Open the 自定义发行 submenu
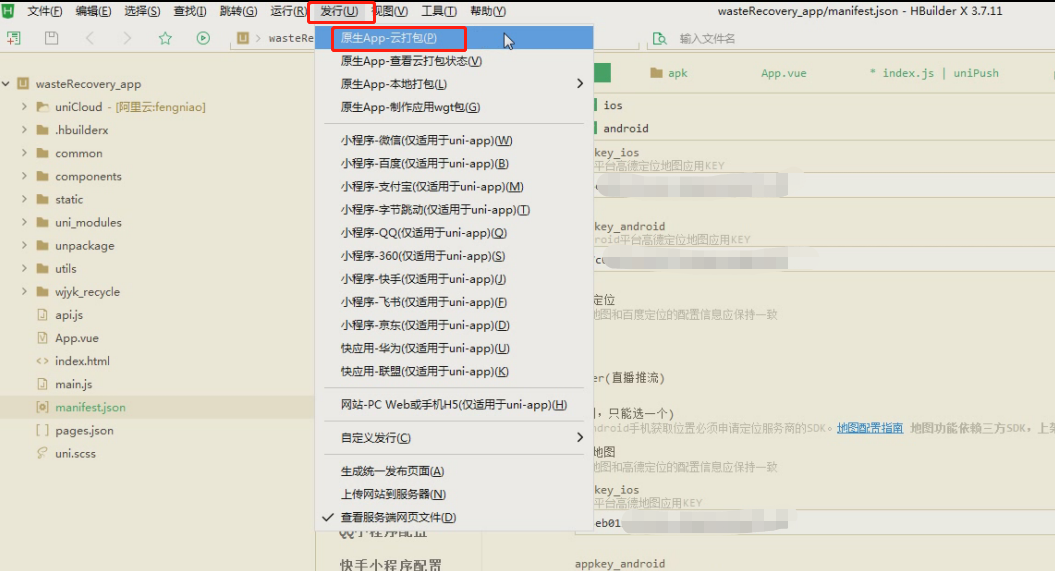1055x571 pixels. (x=454, y=438)
